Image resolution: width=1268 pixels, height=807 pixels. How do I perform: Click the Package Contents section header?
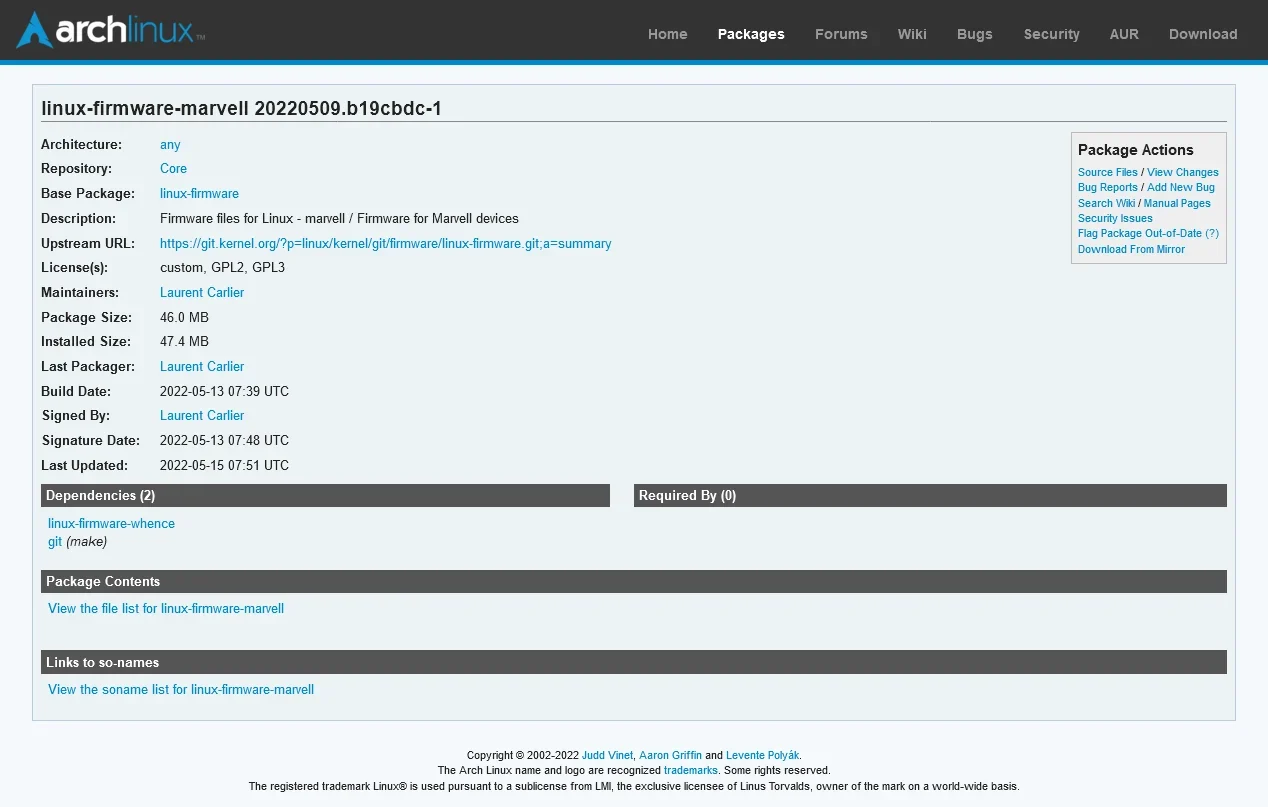pos(634,582)
